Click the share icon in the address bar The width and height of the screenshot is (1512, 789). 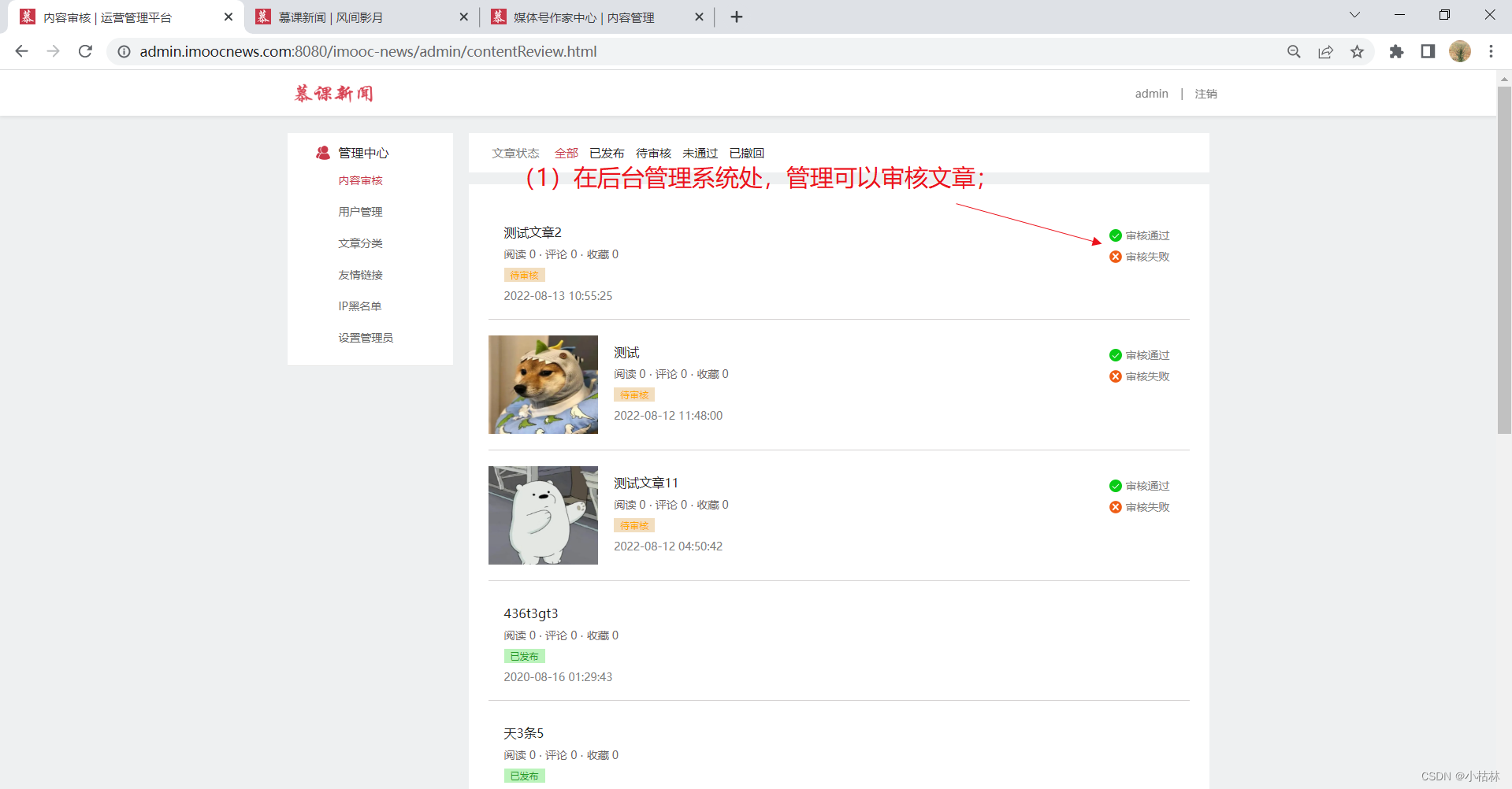(x=1325, y=51)
